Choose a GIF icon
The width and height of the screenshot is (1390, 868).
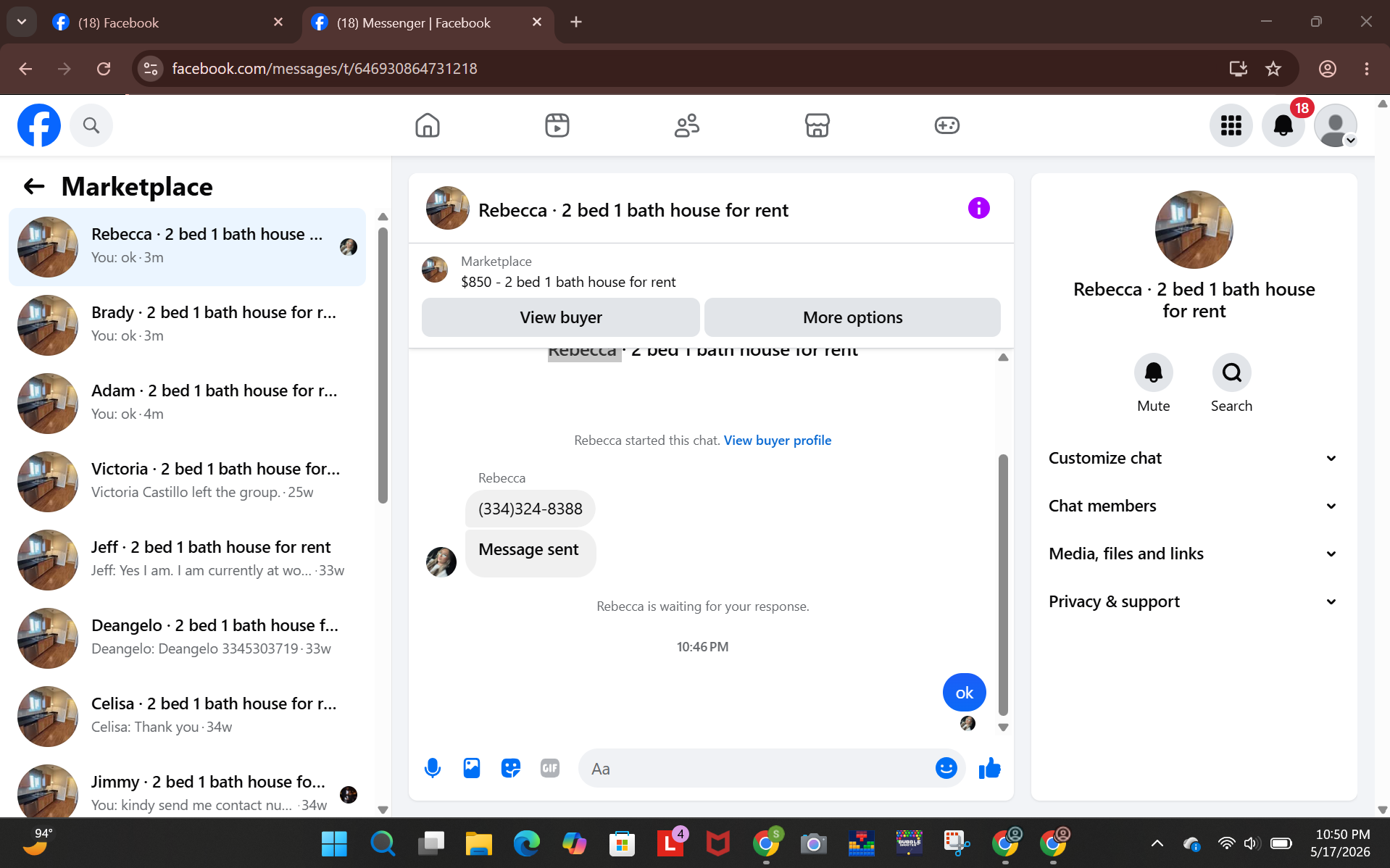(x=550, y=768)
